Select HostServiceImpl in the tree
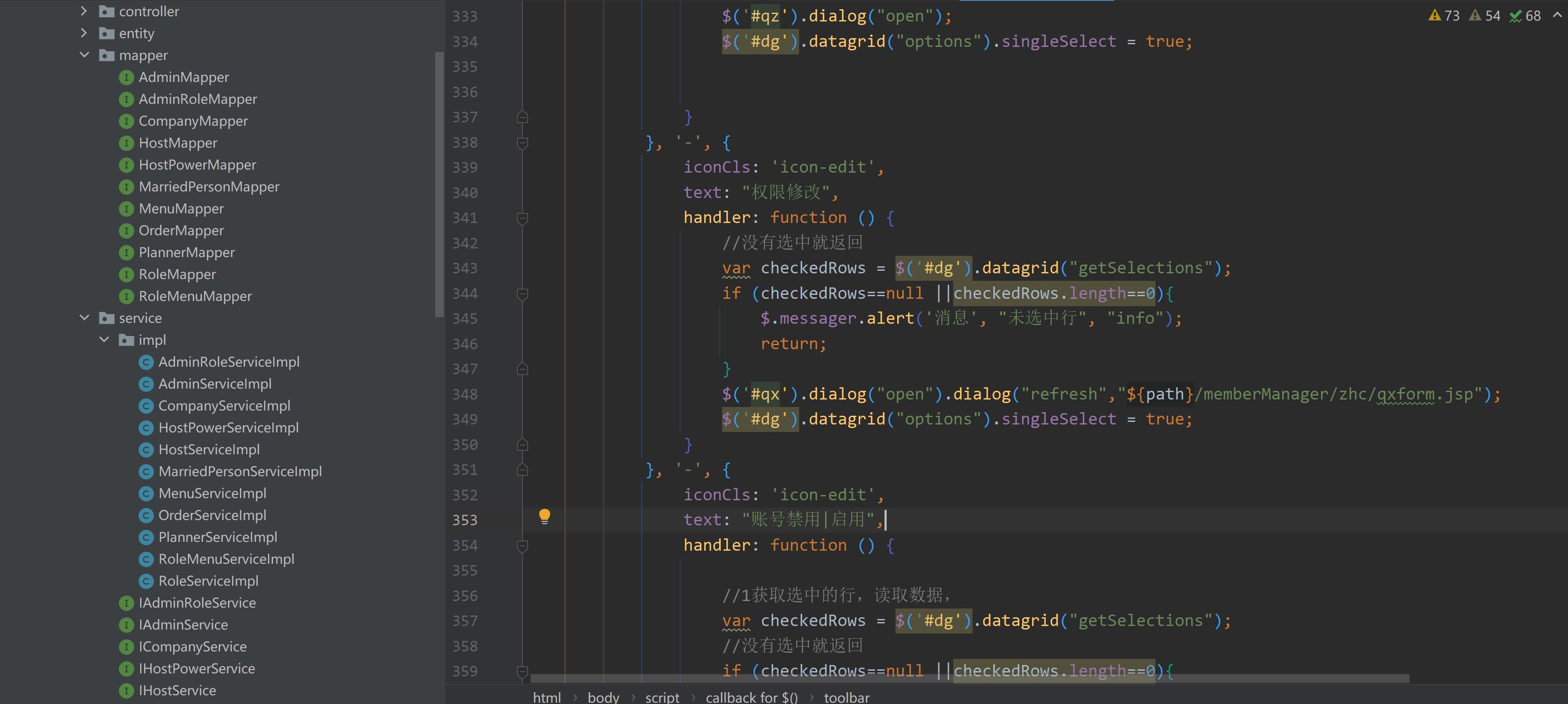The image size is (1568, 704). click(209, 449)
